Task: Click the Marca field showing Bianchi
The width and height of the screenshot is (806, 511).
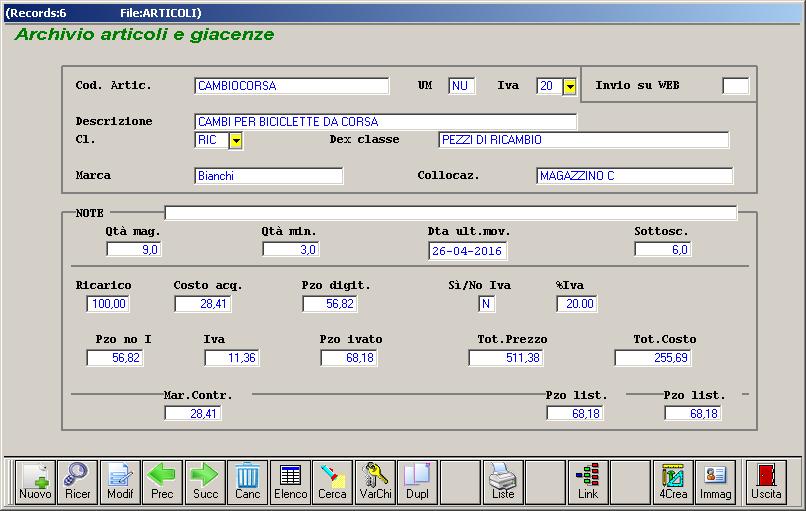Action: pyautogui.click(x=268, y=176)
